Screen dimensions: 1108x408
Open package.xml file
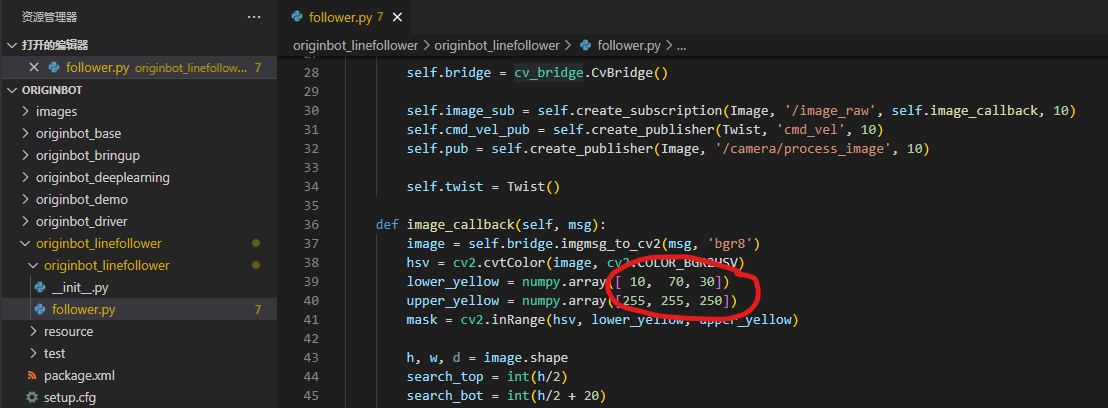[x=79, y=376]
